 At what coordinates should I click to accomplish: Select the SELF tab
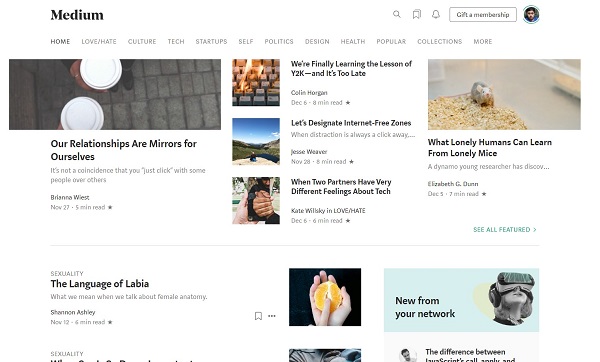click(246, 41)
